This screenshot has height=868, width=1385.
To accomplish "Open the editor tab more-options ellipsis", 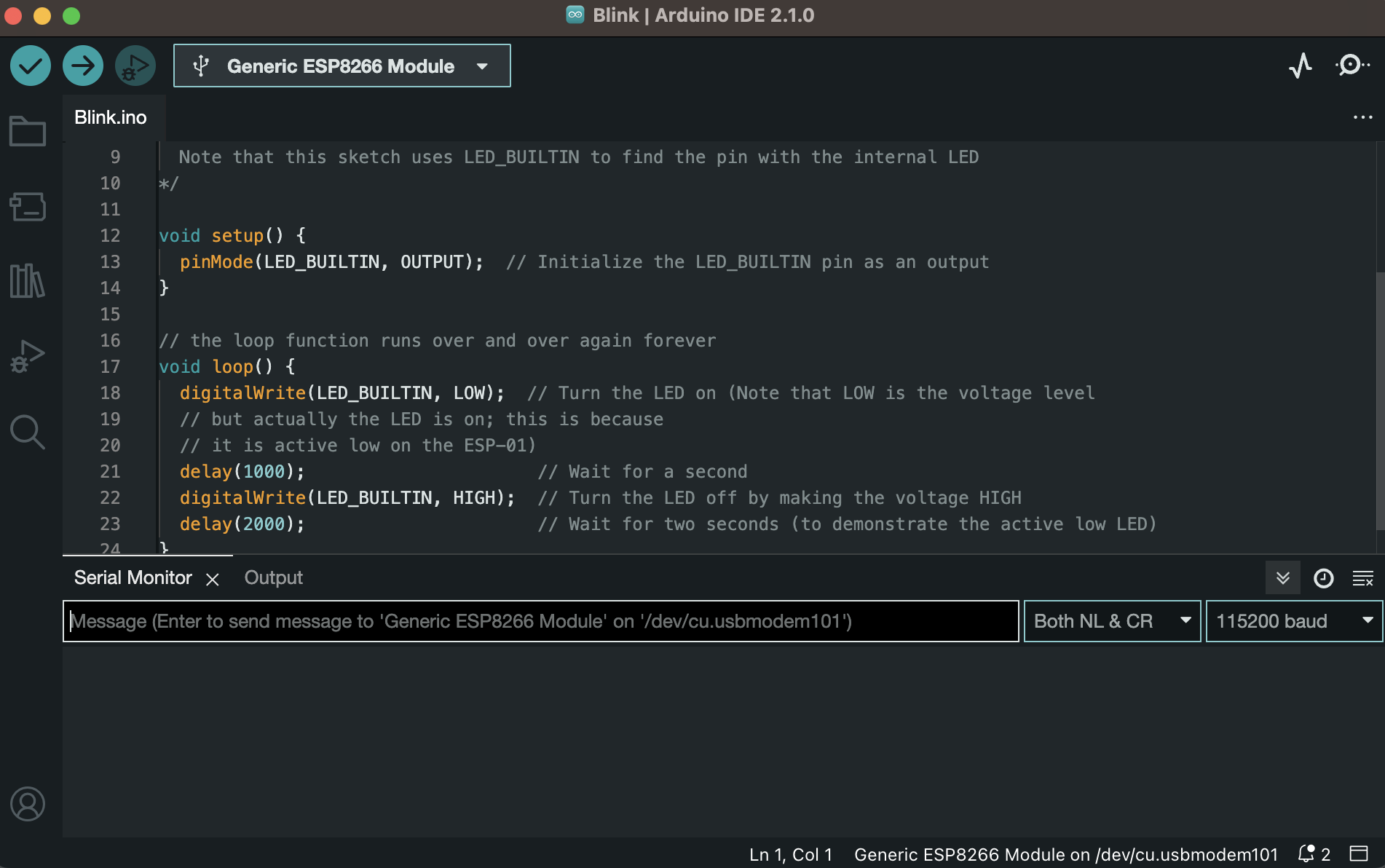I will [1362, 117].
